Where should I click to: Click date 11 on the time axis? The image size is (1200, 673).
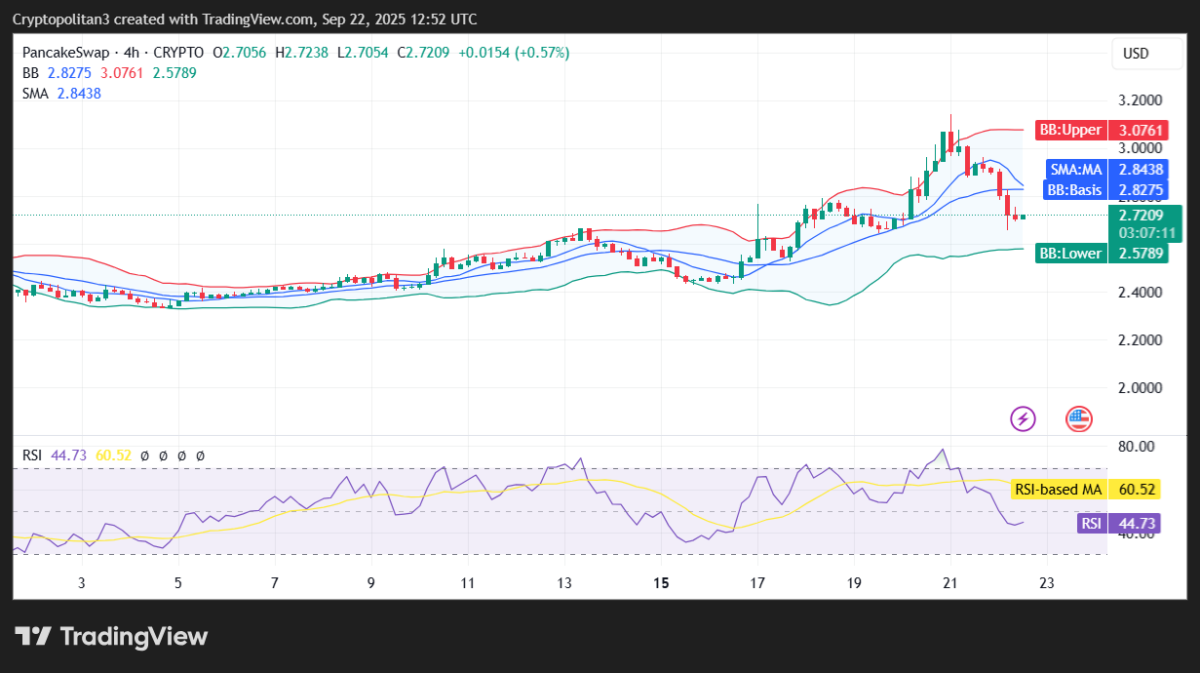pyautogui.click(x=467, y=582)
